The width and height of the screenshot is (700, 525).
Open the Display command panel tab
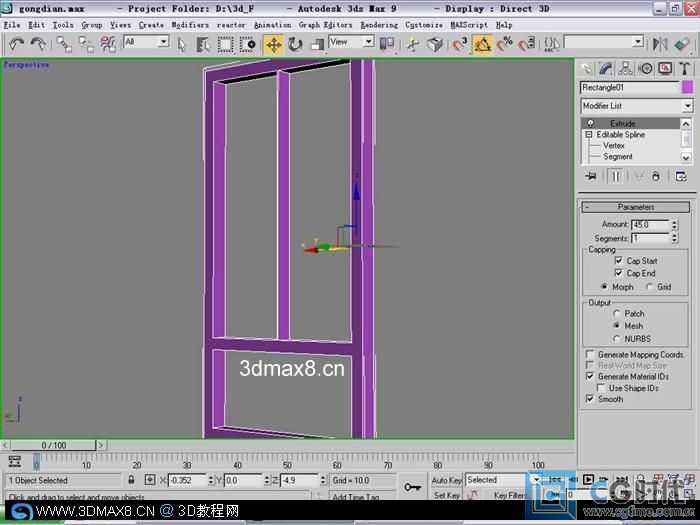coord(665,68)
